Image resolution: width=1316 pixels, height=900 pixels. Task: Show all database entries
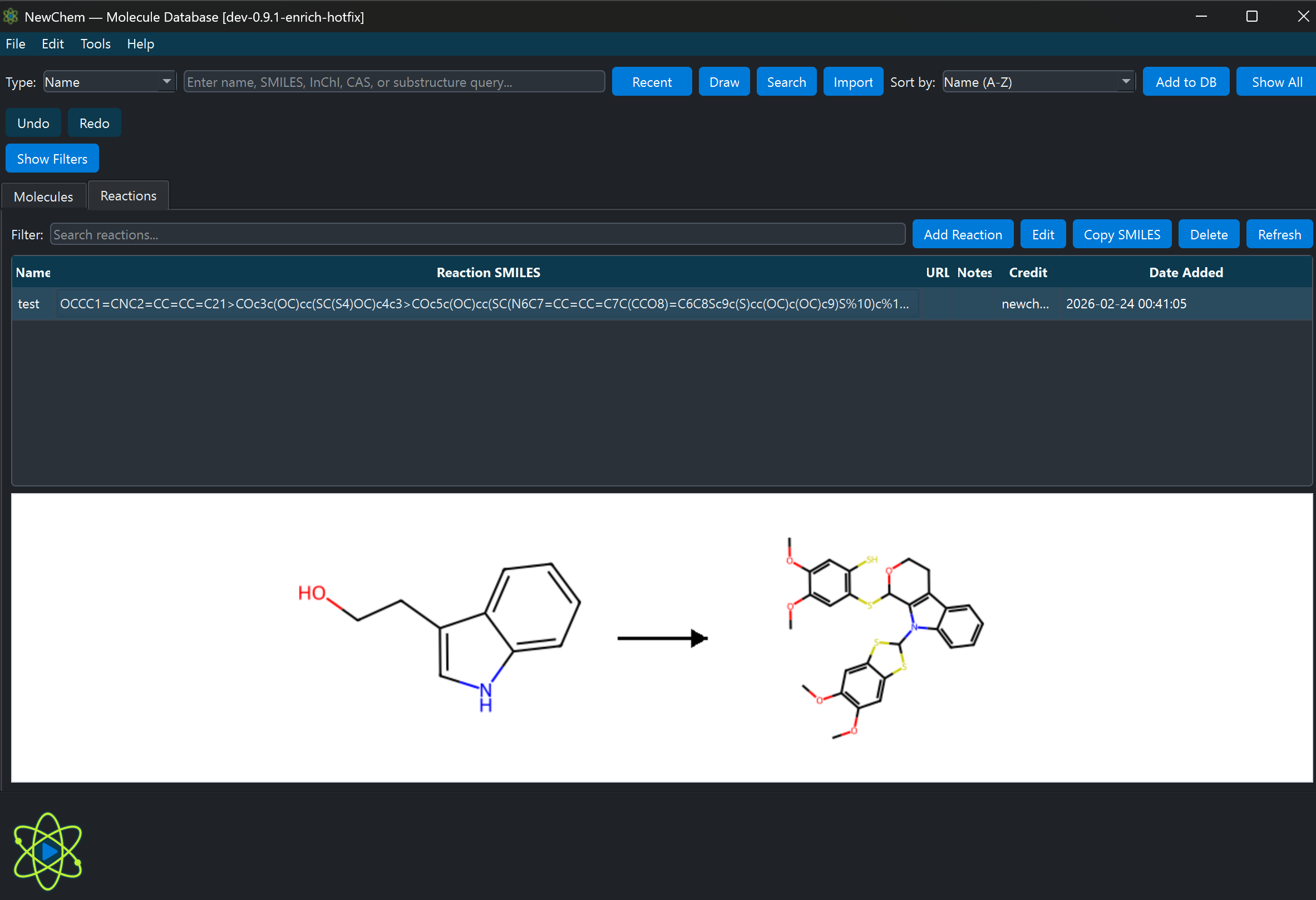(x=1276, y=81)
